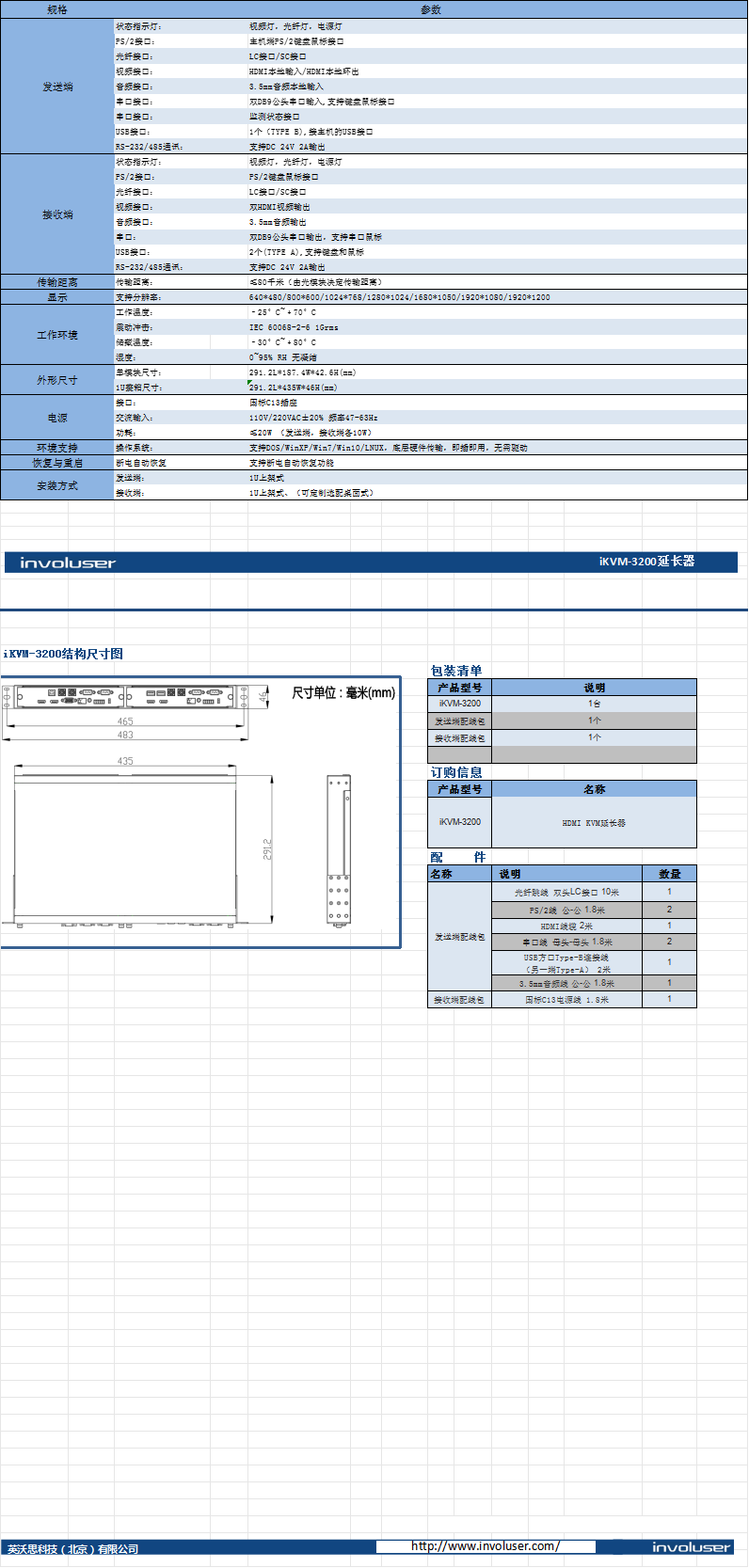
Task: Select the 外形尺寸 category cell
Action: click(x=57, y=380)
